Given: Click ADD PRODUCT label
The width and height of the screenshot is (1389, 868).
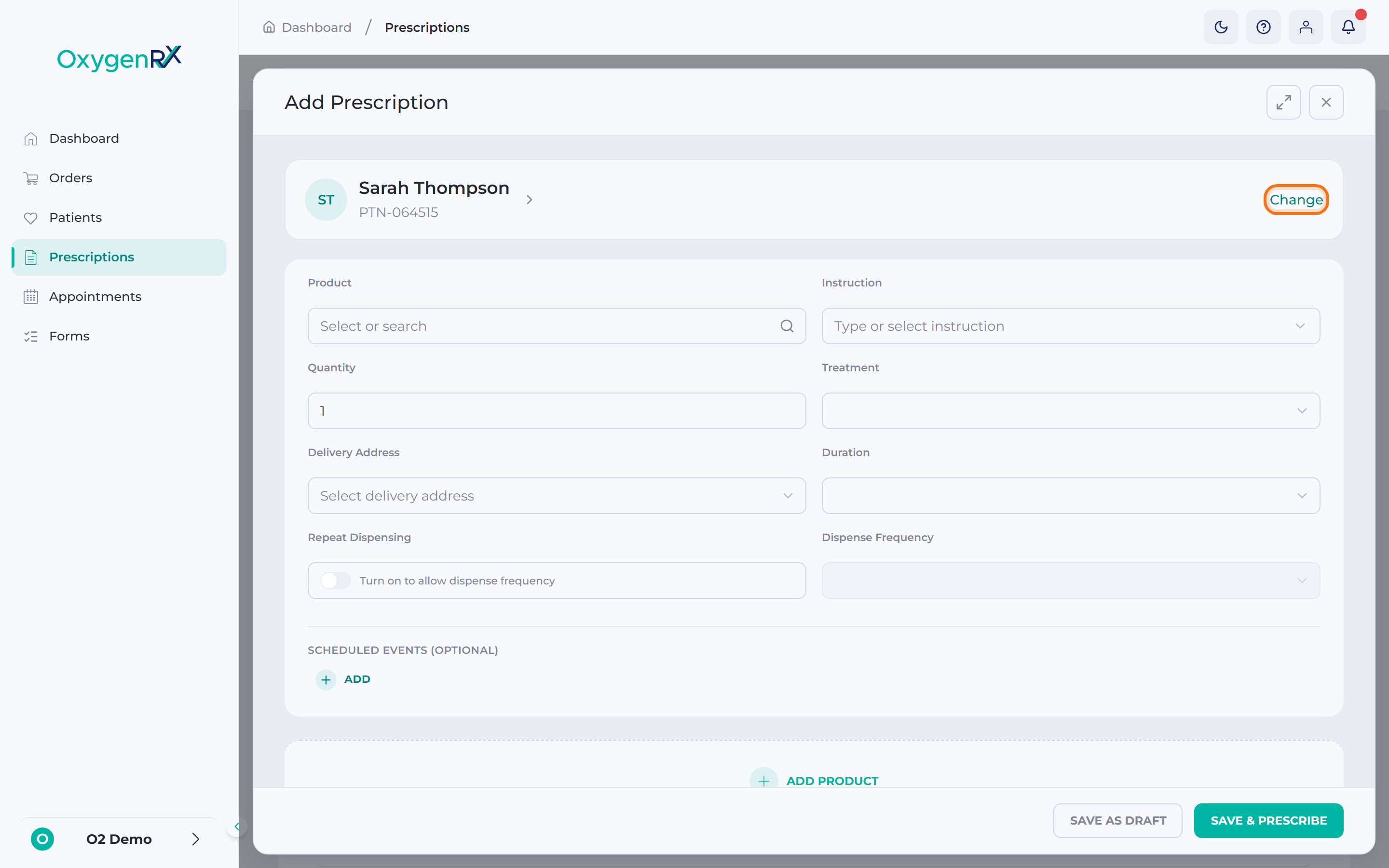Looking at the screenshot, I should pos(832,781).
